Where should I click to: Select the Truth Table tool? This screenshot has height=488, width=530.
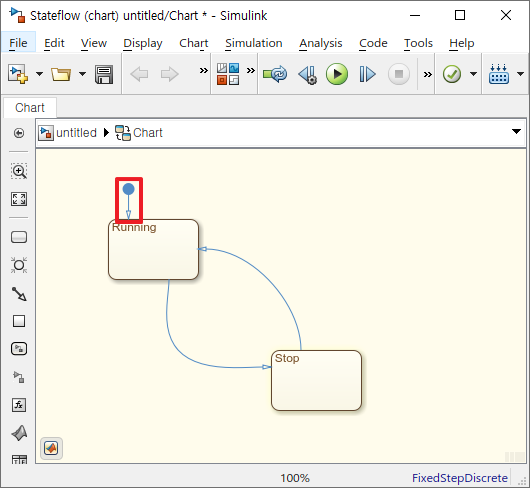click(x=19, y=460)
